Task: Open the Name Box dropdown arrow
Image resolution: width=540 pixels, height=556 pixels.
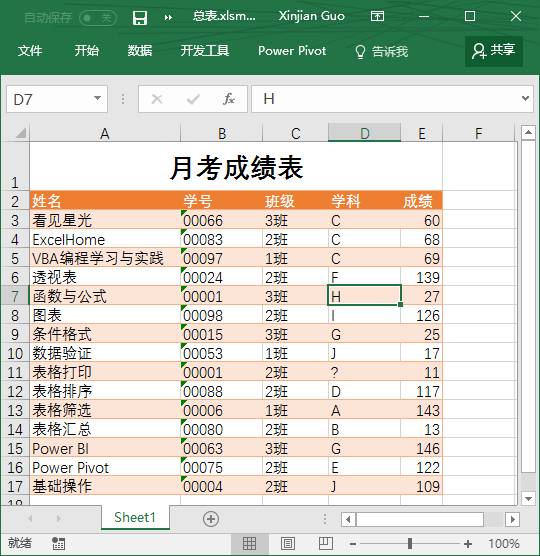Action: (x=97, y=98)
